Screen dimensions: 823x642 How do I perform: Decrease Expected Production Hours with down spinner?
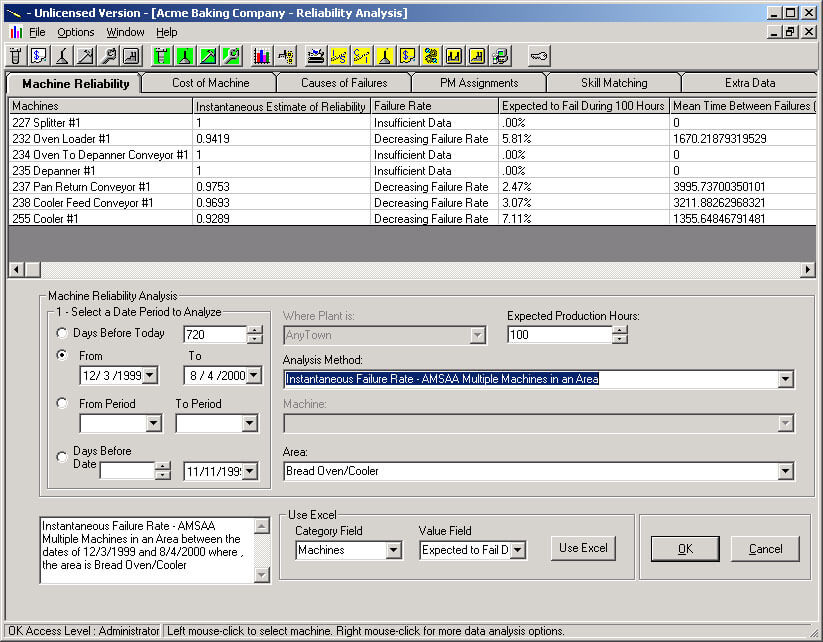[x=620, y=339]
